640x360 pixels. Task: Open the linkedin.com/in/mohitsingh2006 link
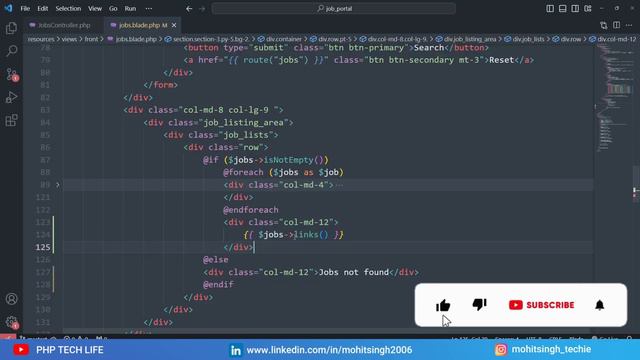(x=329, y=350)
